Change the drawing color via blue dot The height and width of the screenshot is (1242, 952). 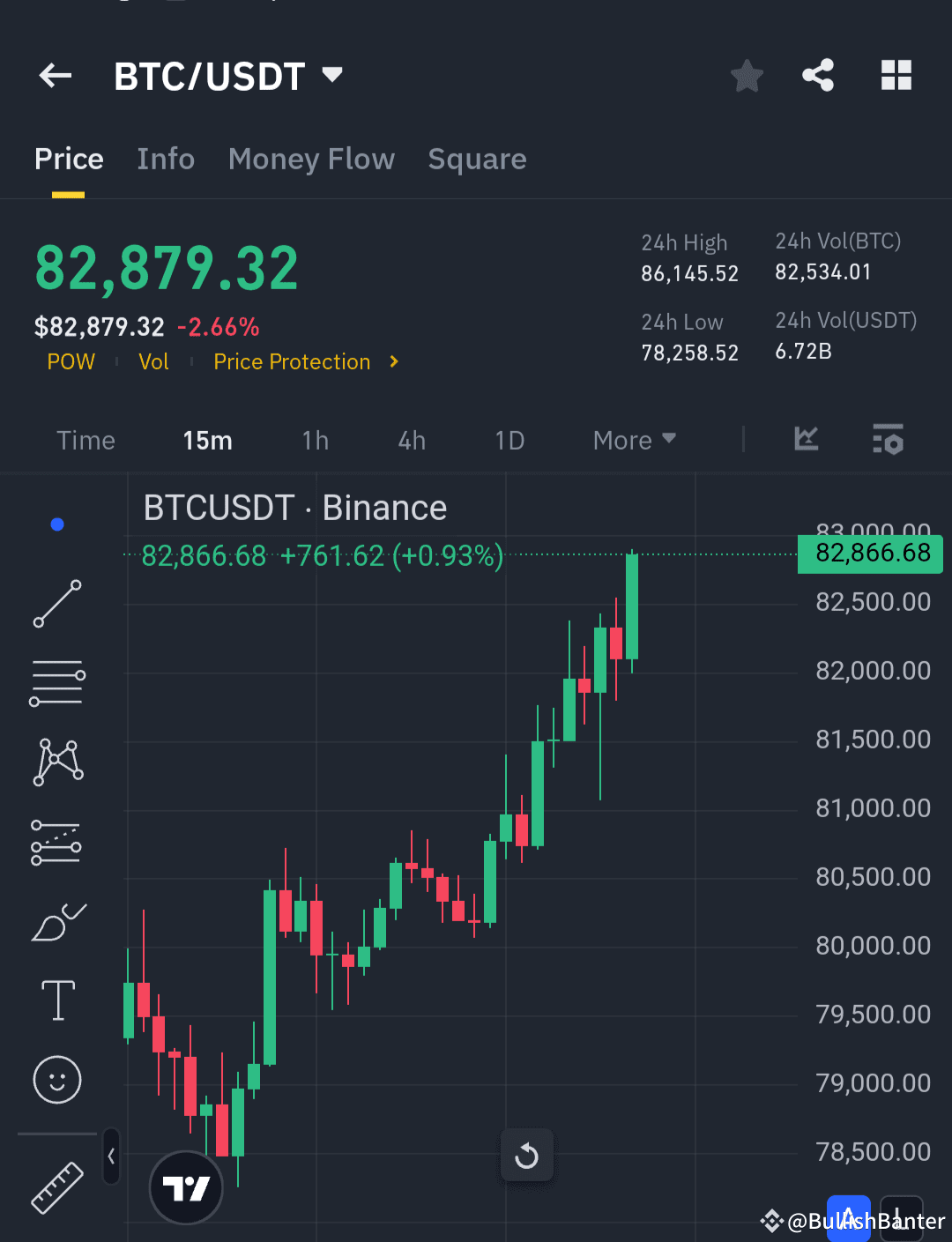(56, 524)
